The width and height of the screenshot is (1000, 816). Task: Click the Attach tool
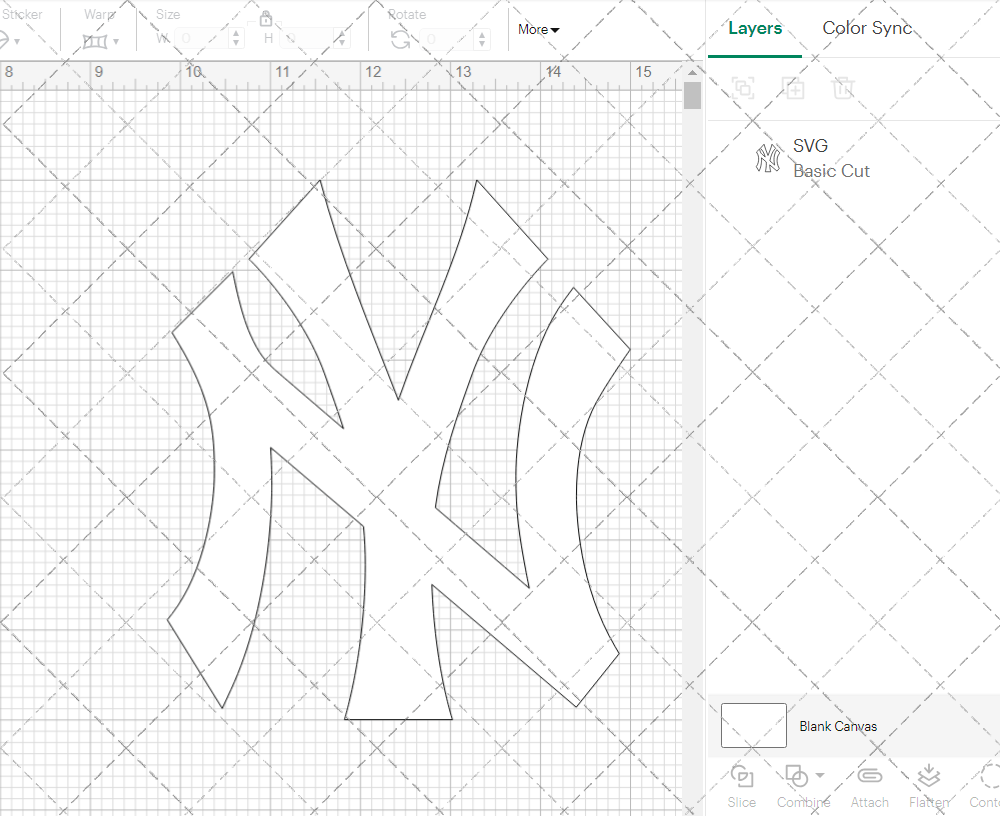pos(869,787)
